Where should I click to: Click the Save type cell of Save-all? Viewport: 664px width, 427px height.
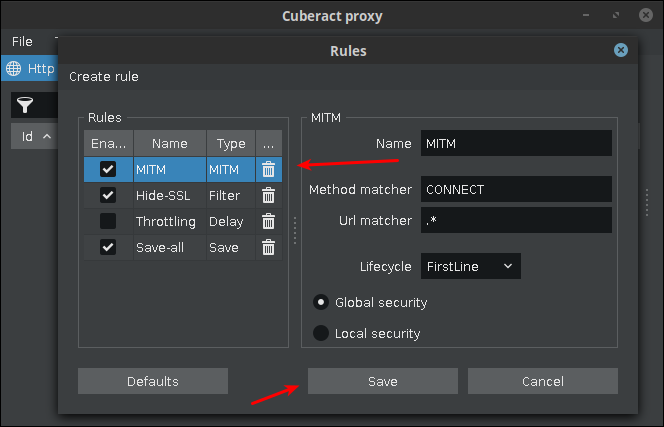click(231, 247)
